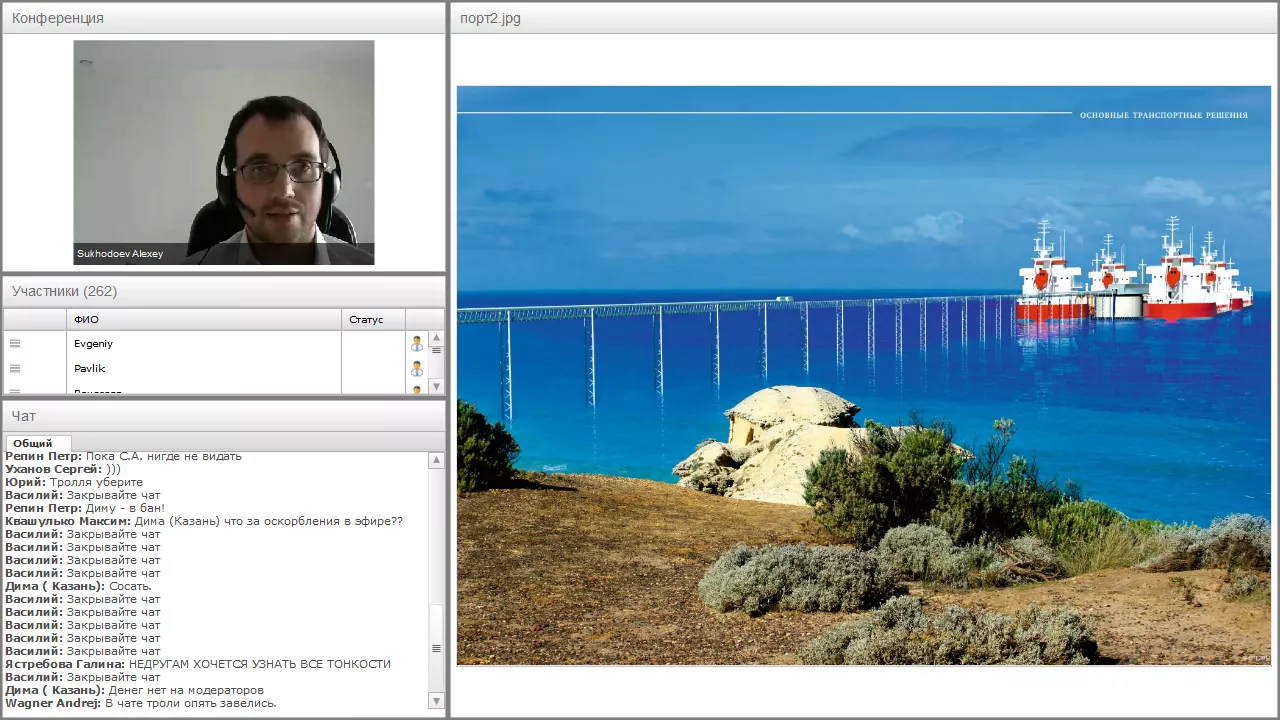Click the participants list scroll-up arrow

(436, 338)
